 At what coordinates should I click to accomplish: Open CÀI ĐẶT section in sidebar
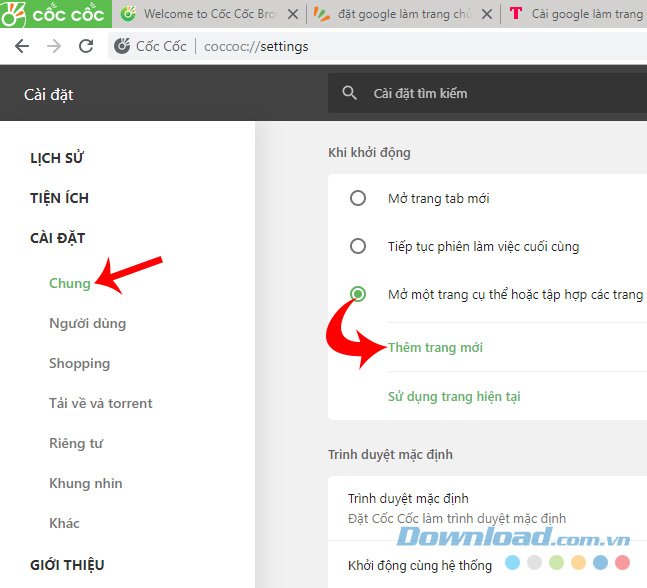(x=58, y=238)
